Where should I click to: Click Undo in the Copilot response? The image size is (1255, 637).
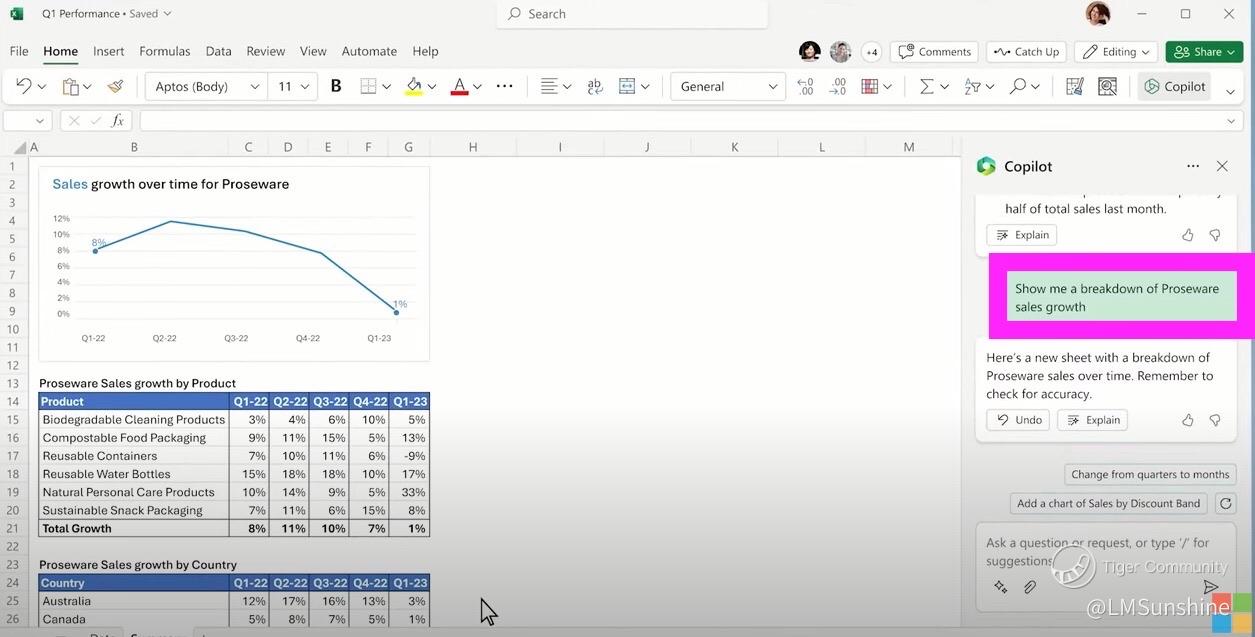coord(1018,420)
